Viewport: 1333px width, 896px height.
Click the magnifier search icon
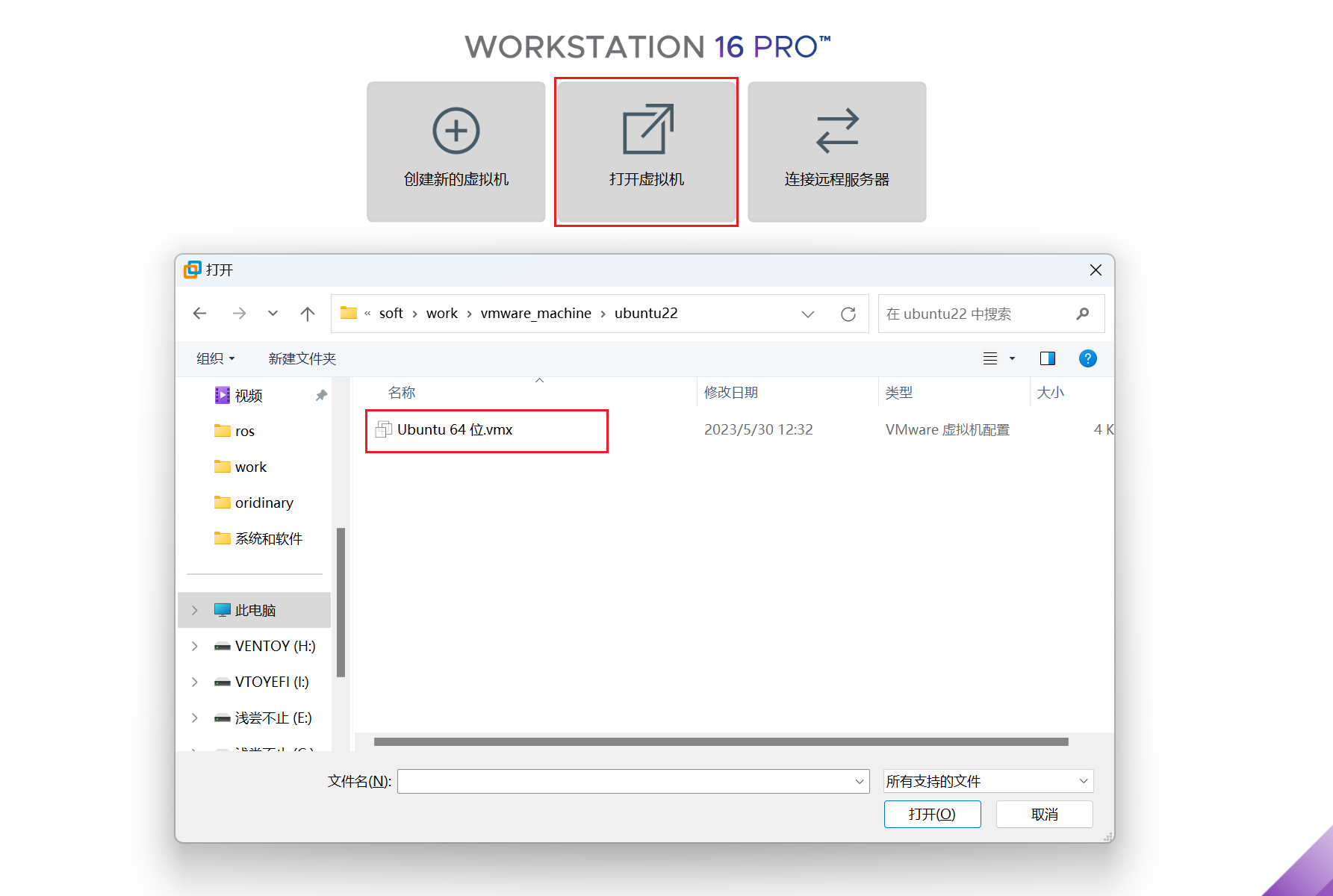click(1083, 314)
